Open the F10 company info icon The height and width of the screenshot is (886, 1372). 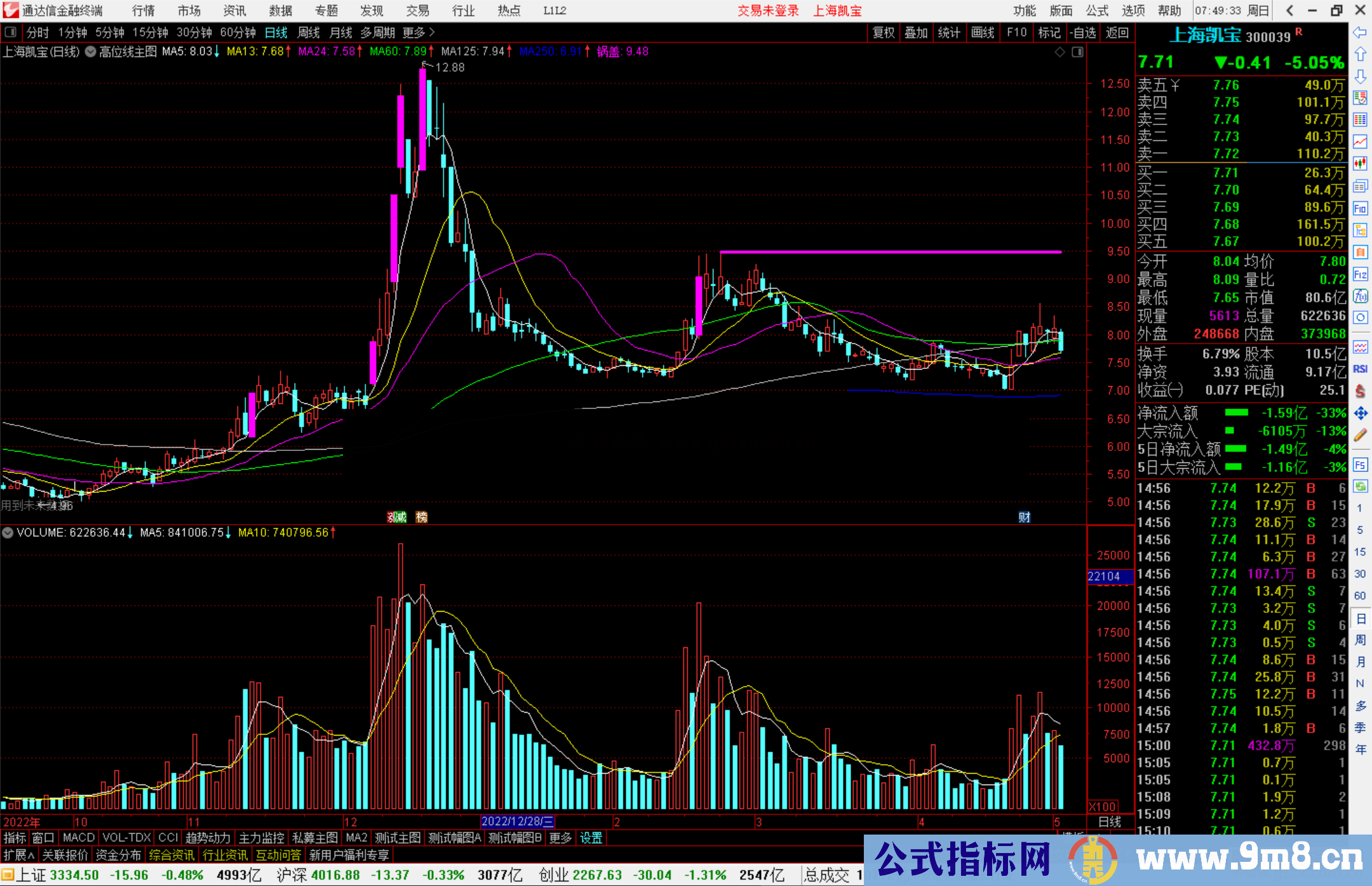point(1360,208)
